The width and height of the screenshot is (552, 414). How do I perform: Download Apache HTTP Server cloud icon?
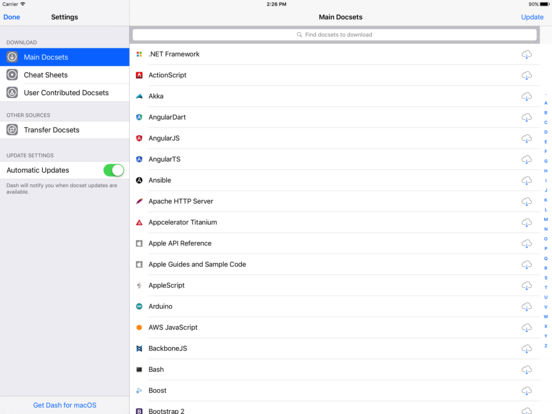point(526,201)
